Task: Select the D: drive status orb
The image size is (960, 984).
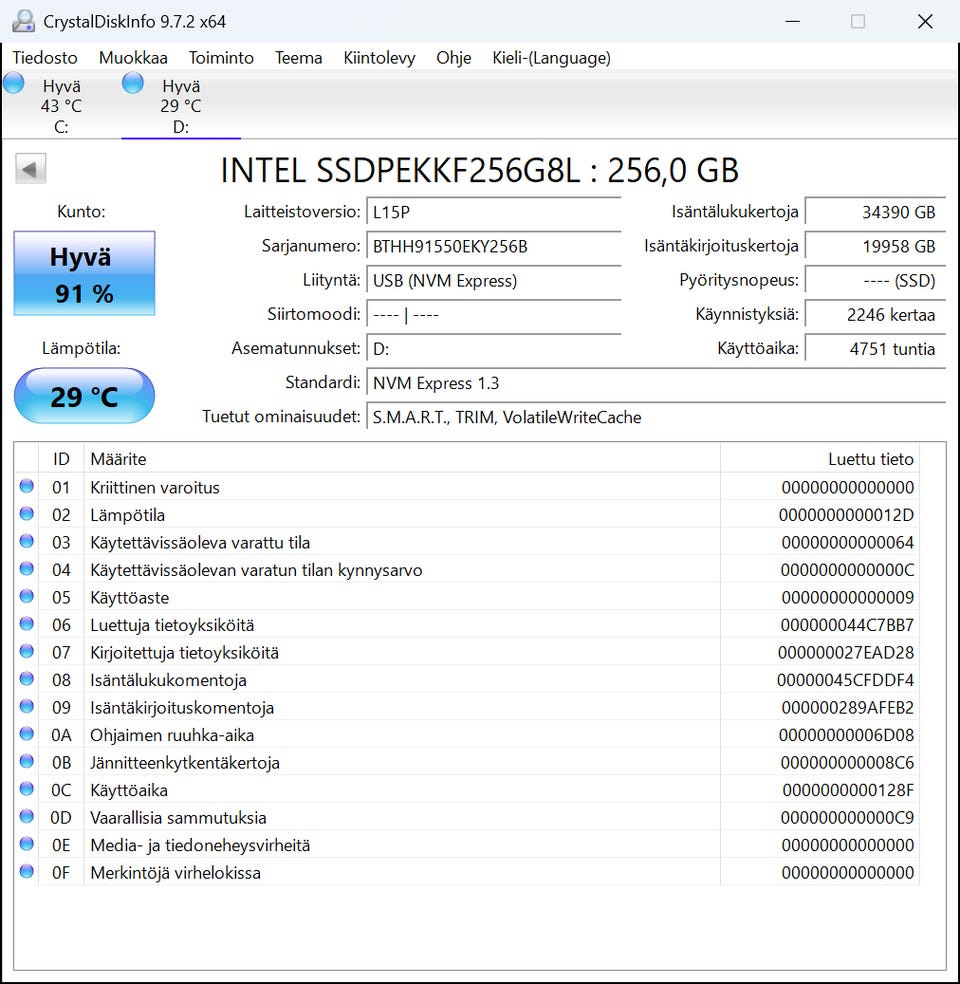Action: [133, 84]
